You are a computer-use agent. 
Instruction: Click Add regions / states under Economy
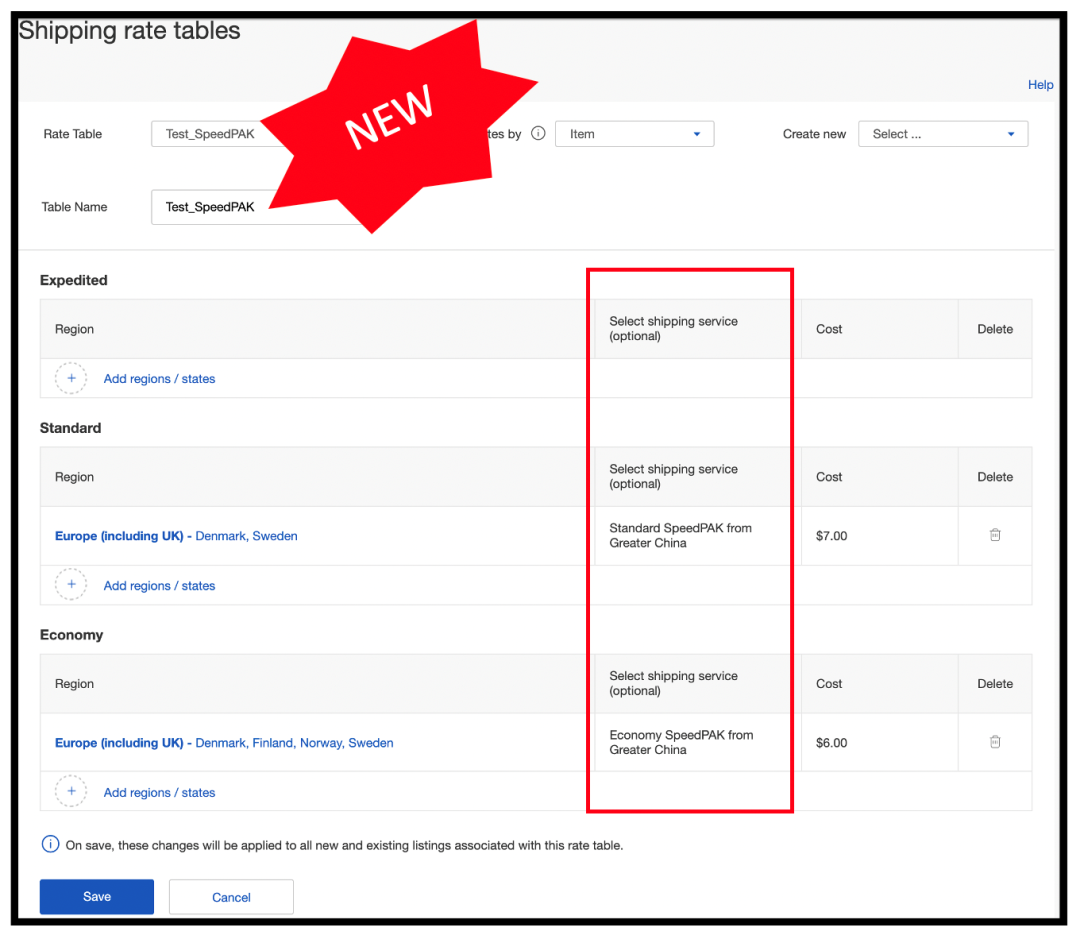[159, 792]
